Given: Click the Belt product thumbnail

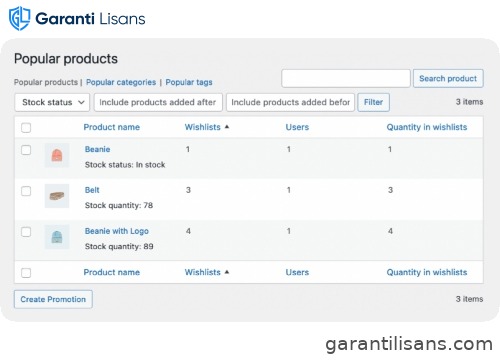Looking at the screenshot, I should [x=57, y=196].
